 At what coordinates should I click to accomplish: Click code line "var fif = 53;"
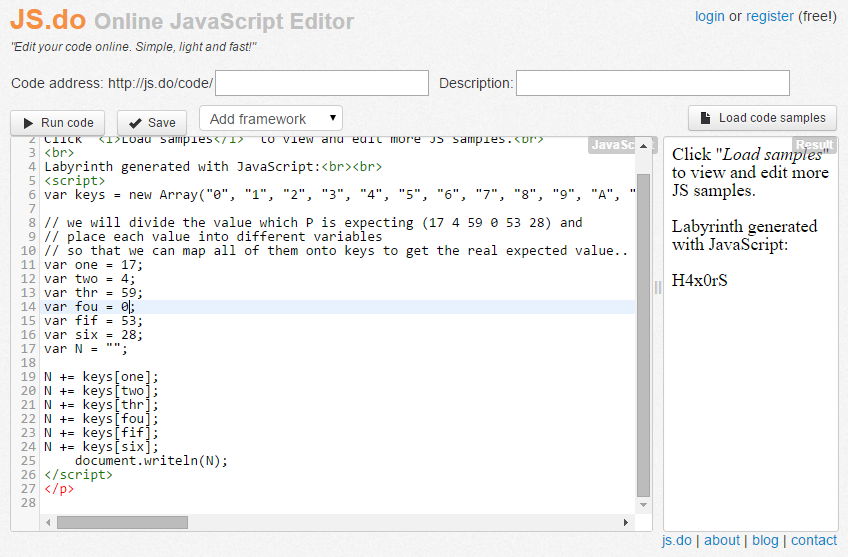[x=94, y=321]
